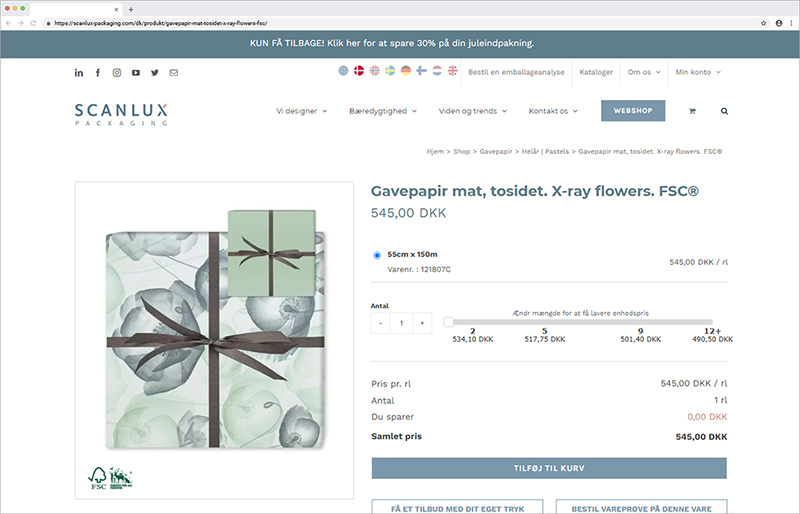Click the quantity discount slider handle
800x514 pixels.
point(448,322)
